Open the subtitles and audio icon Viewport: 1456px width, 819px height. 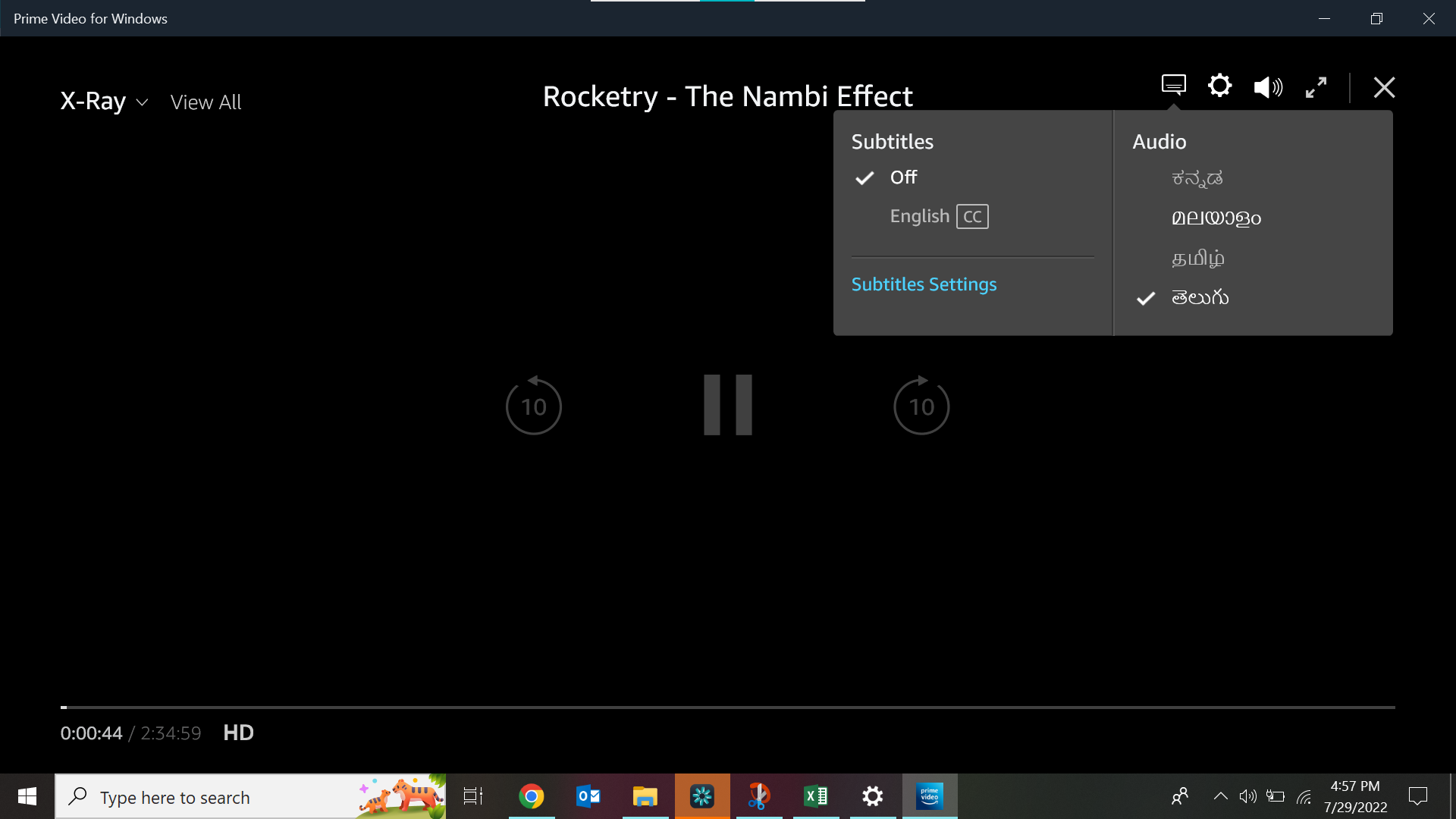tap(1173, 86)
